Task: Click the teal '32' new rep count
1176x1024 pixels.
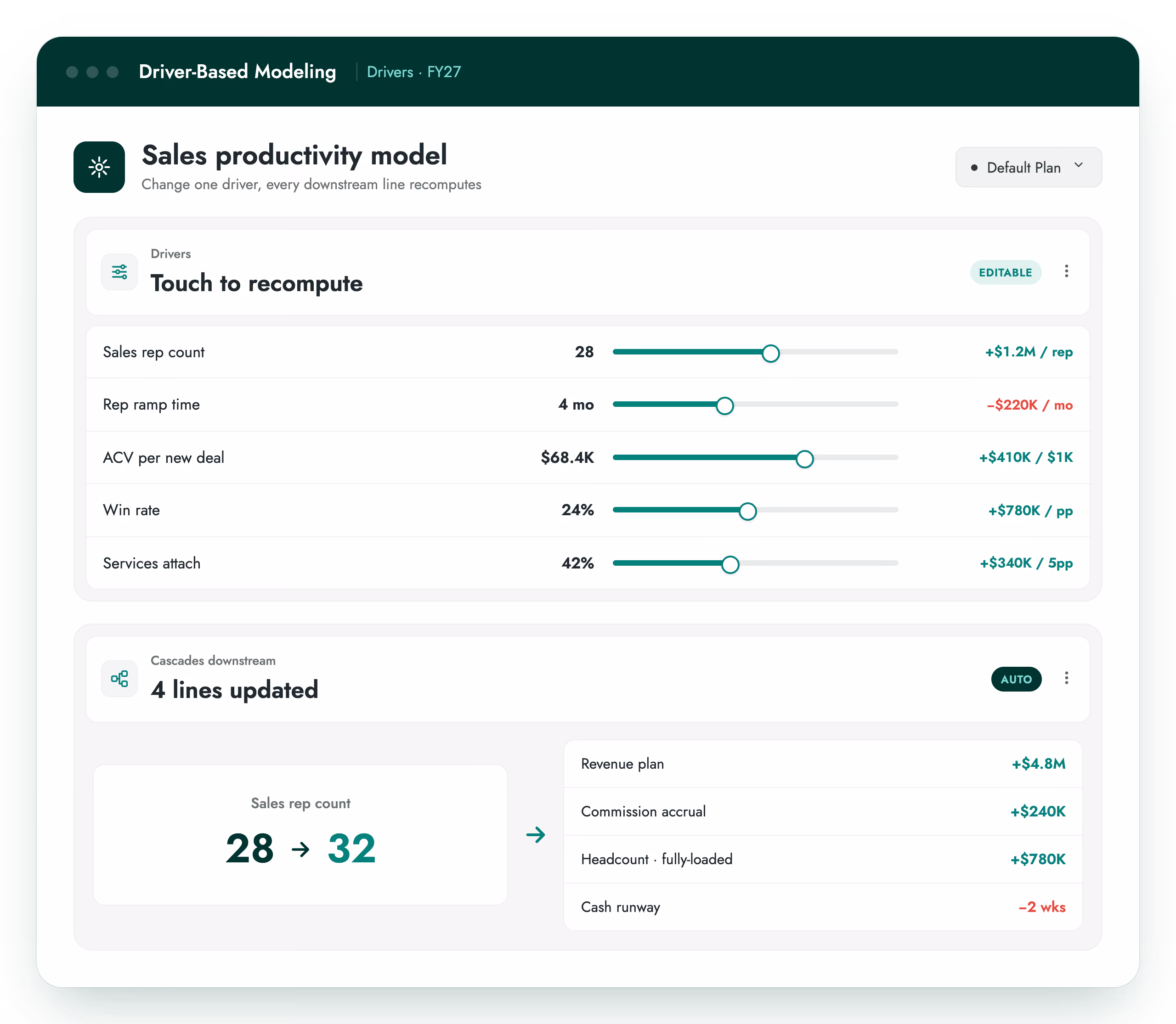Action: [351, 849]
